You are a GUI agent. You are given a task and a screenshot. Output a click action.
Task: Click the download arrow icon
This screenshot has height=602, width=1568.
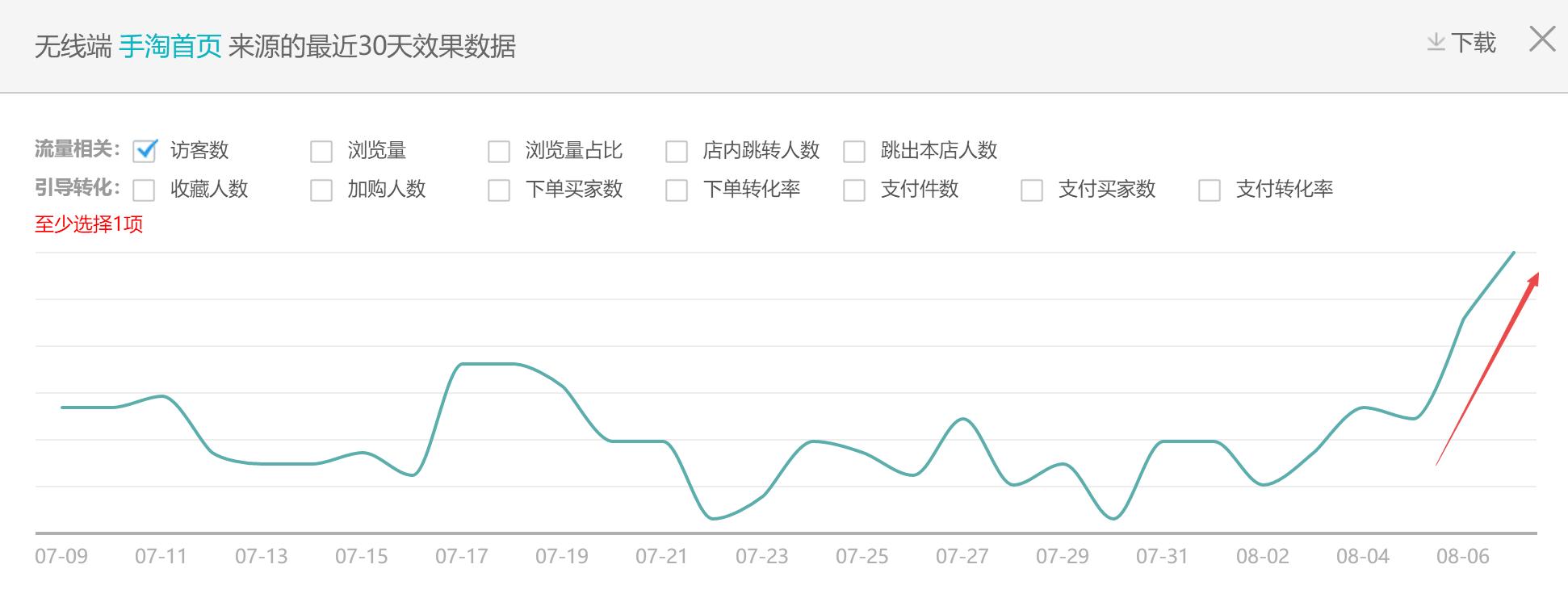pos(1436,43)
